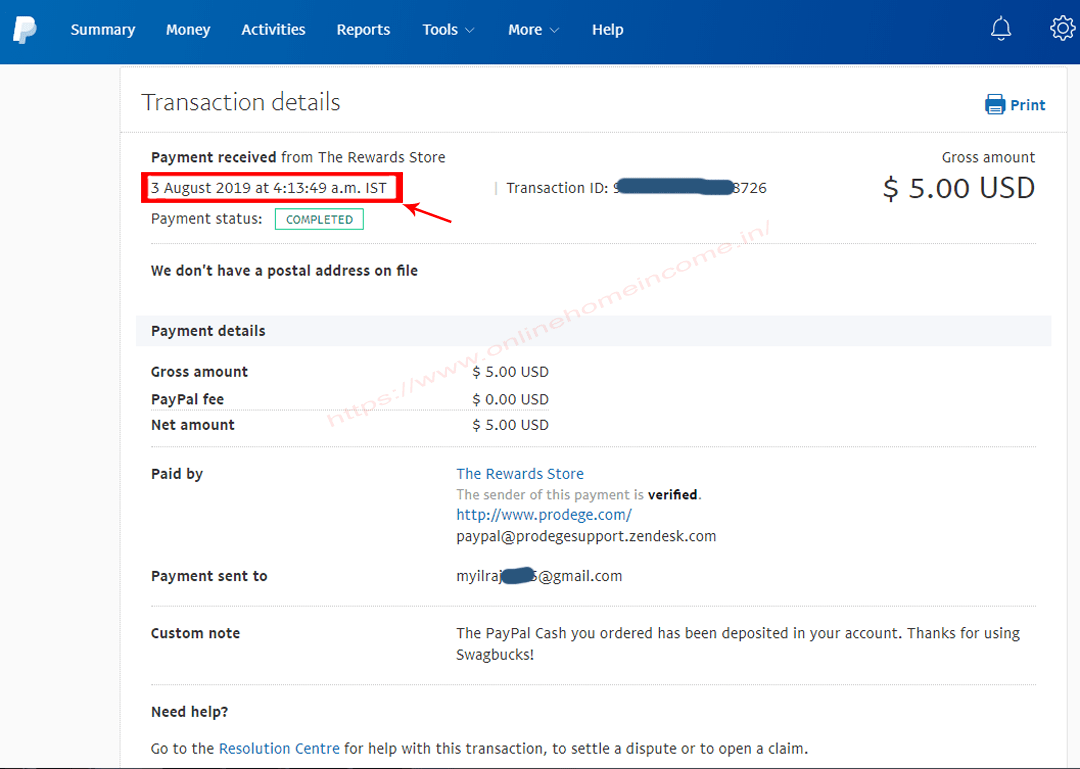The image size is (1080, 769).
Task: Click the sender is verified text
Action: click(x=579, y=494)
